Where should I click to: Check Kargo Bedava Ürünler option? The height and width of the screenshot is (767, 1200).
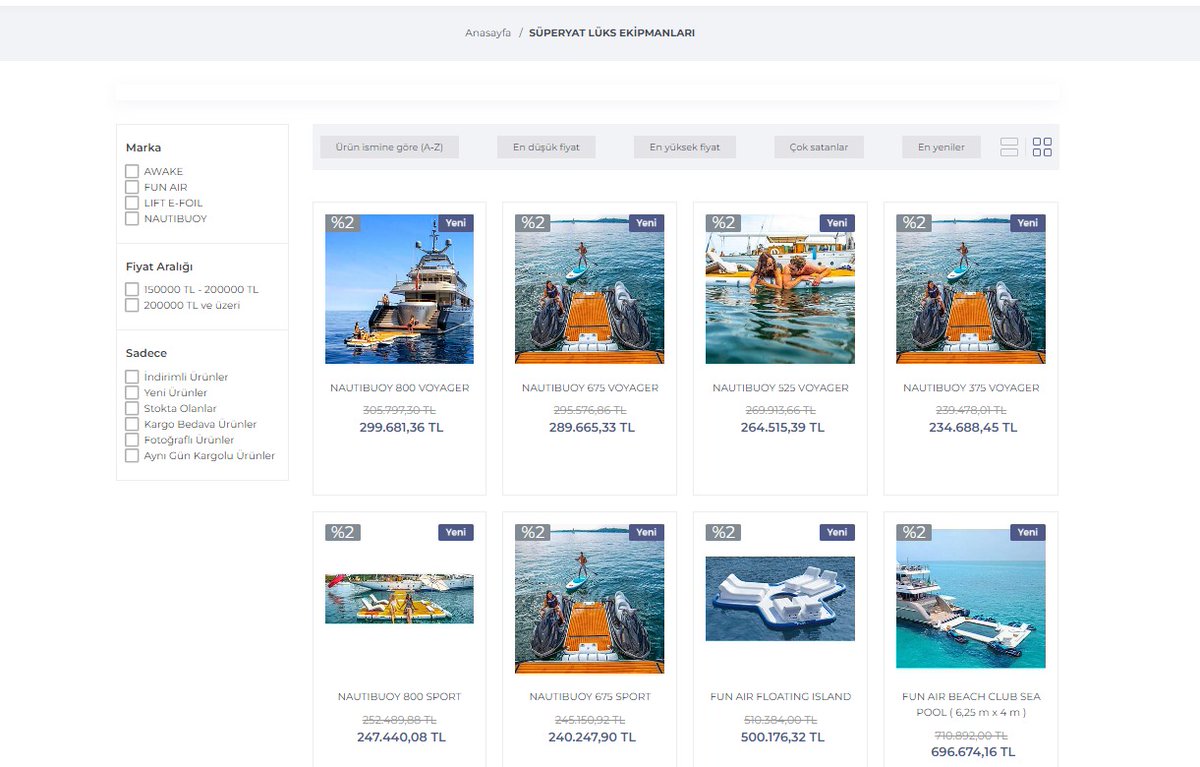click(132, 424)
